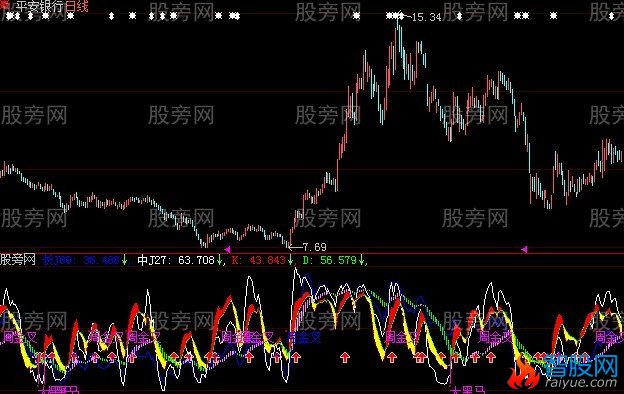Click the blue 周金叉 signal label

pos(304,338)
